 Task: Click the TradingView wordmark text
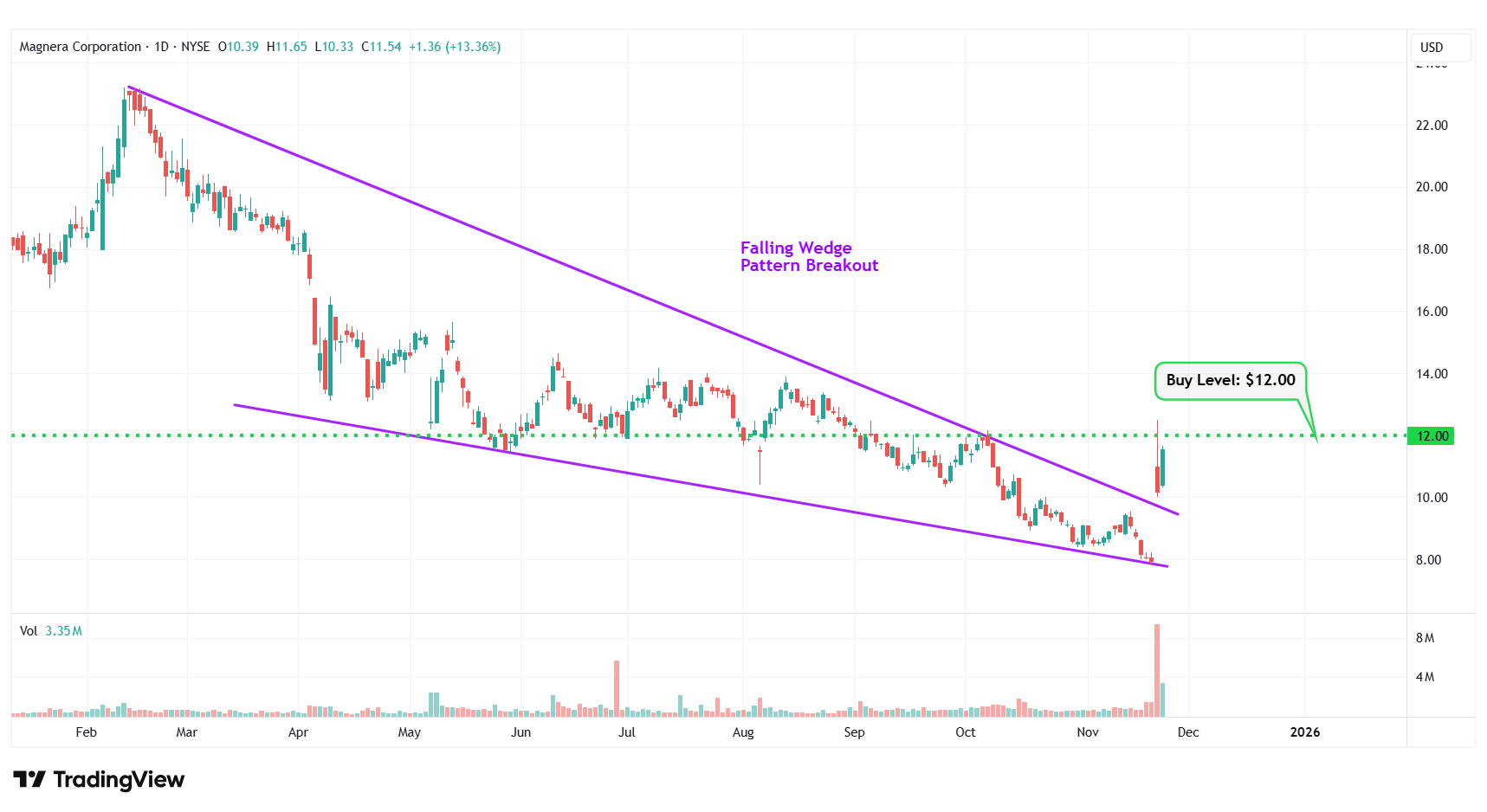tap(119, 780)
